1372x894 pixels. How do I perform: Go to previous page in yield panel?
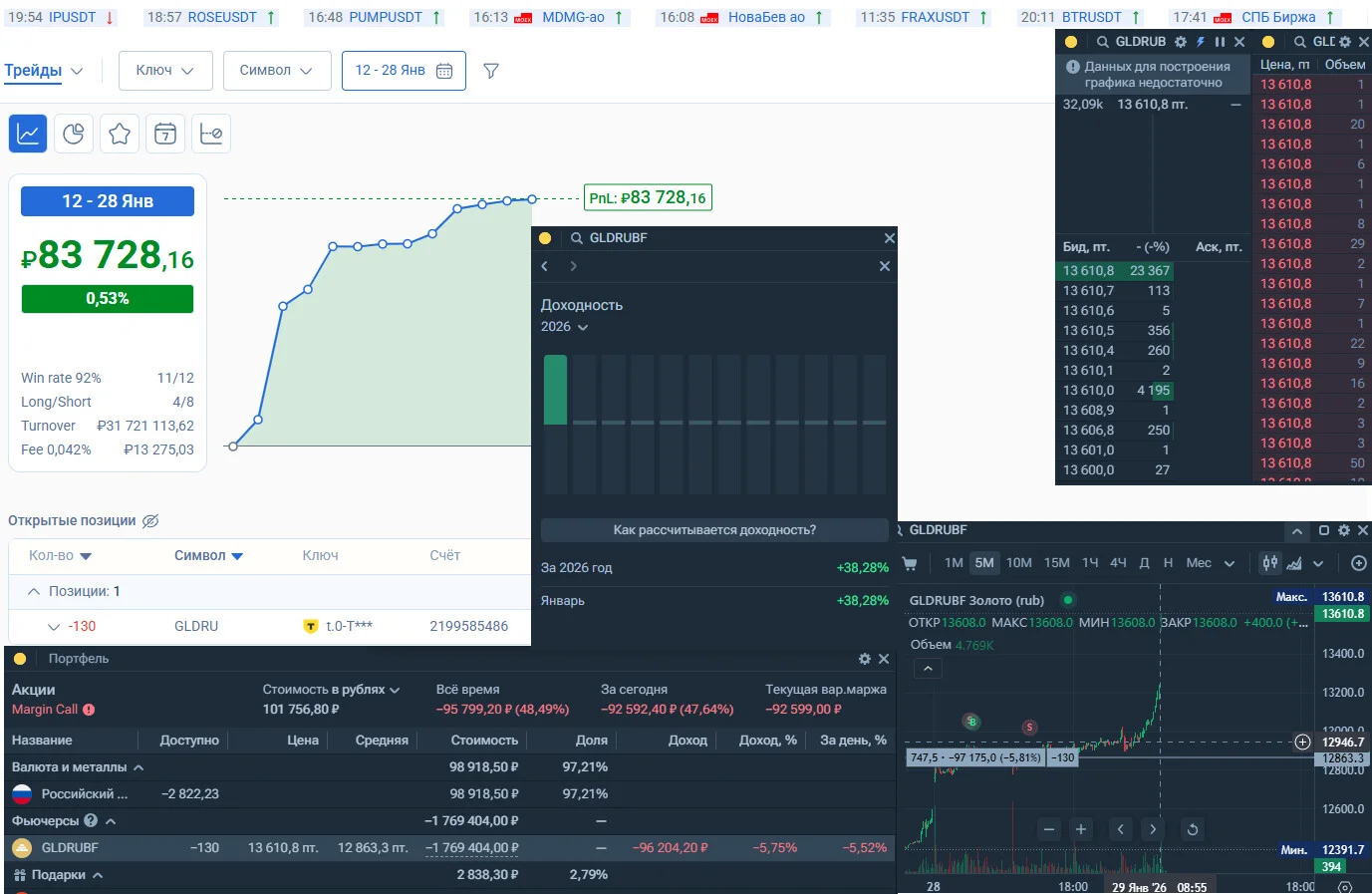[x=545, y=266]
